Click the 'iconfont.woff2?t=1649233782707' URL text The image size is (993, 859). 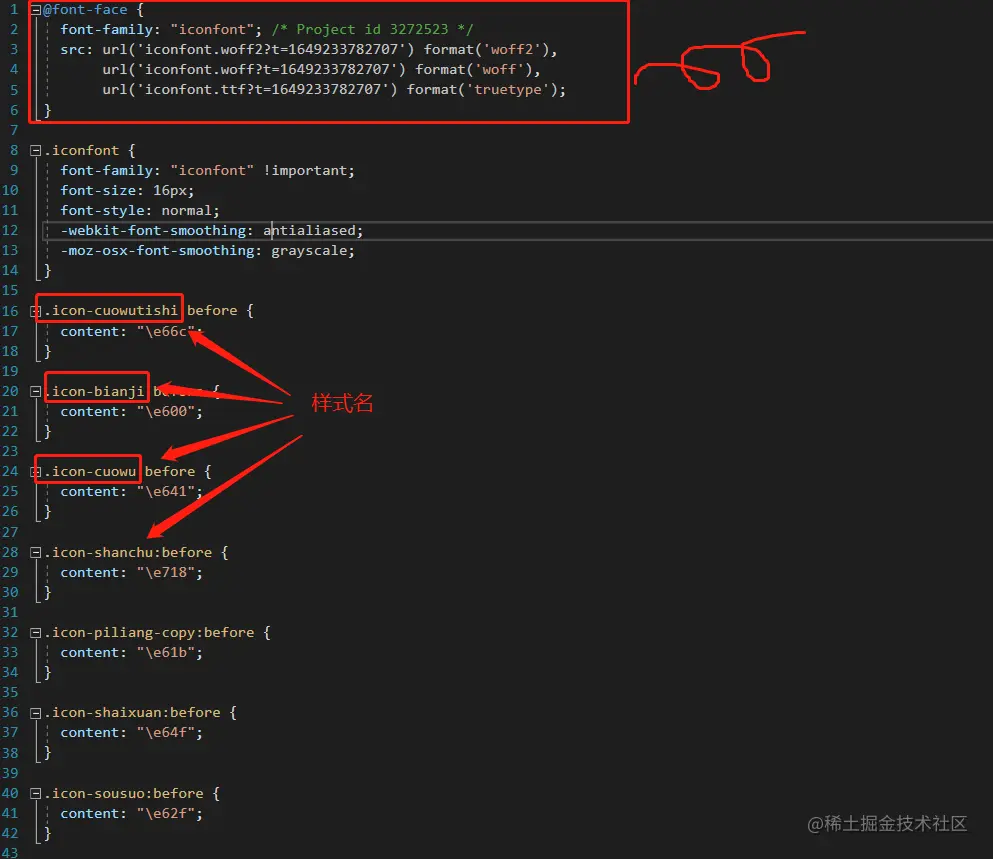click(271, 49)
